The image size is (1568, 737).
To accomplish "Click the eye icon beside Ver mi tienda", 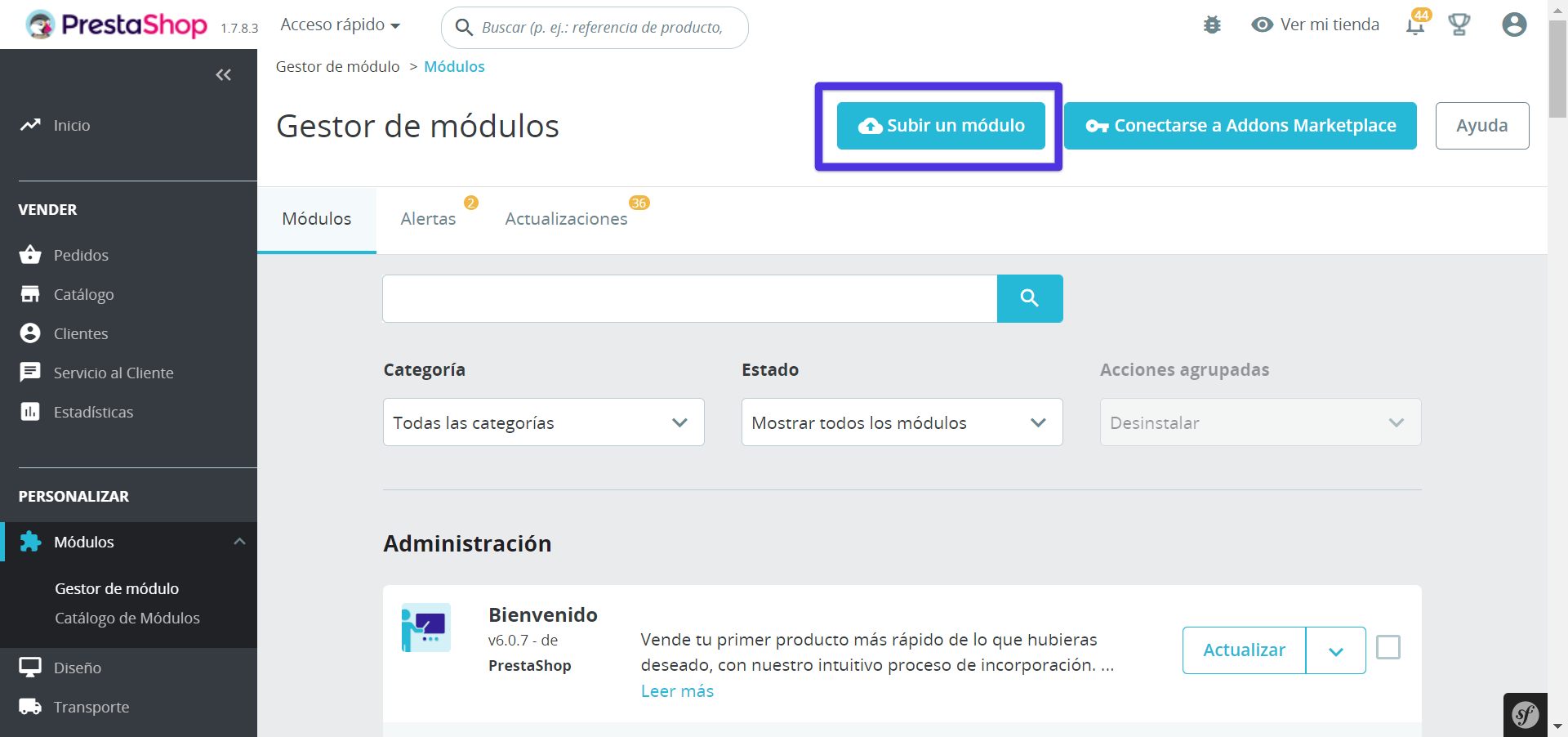I will pyautogui.click(x=1263, y=25).
